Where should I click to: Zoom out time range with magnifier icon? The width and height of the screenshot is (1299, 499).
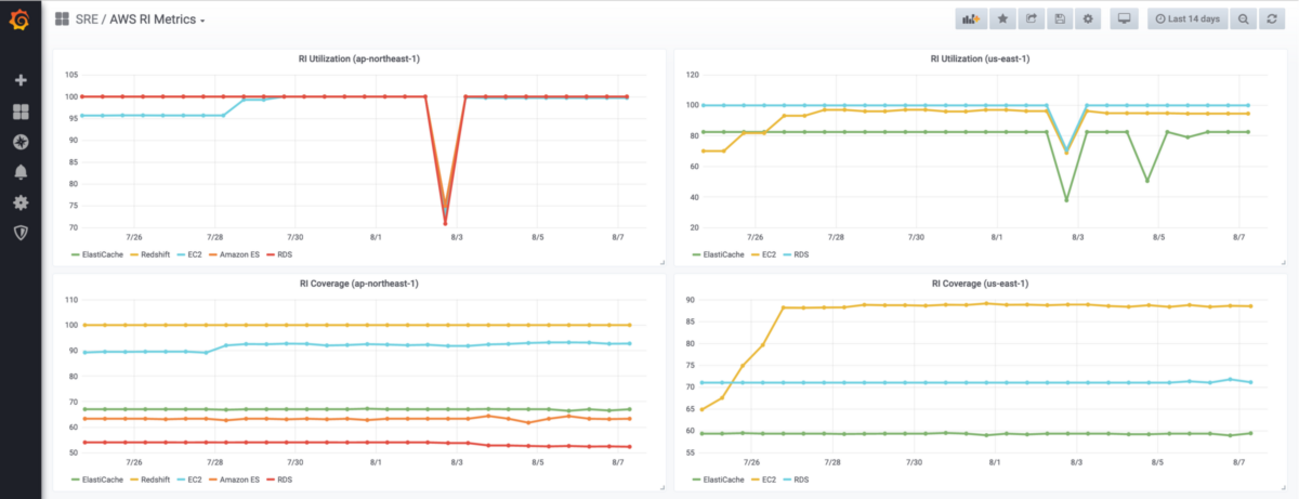[1243, 19]
